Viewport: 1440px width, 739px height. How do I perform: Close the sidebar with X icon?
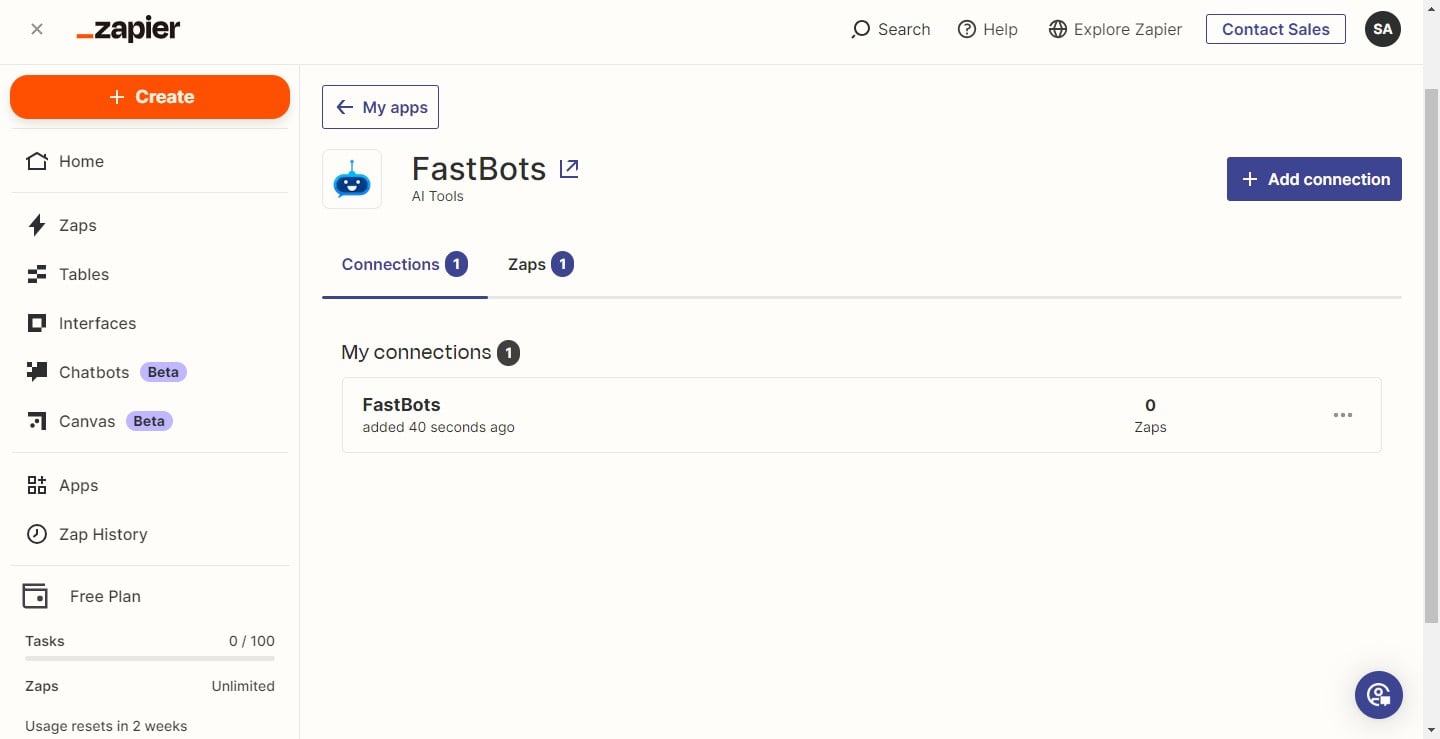point(37,29)
